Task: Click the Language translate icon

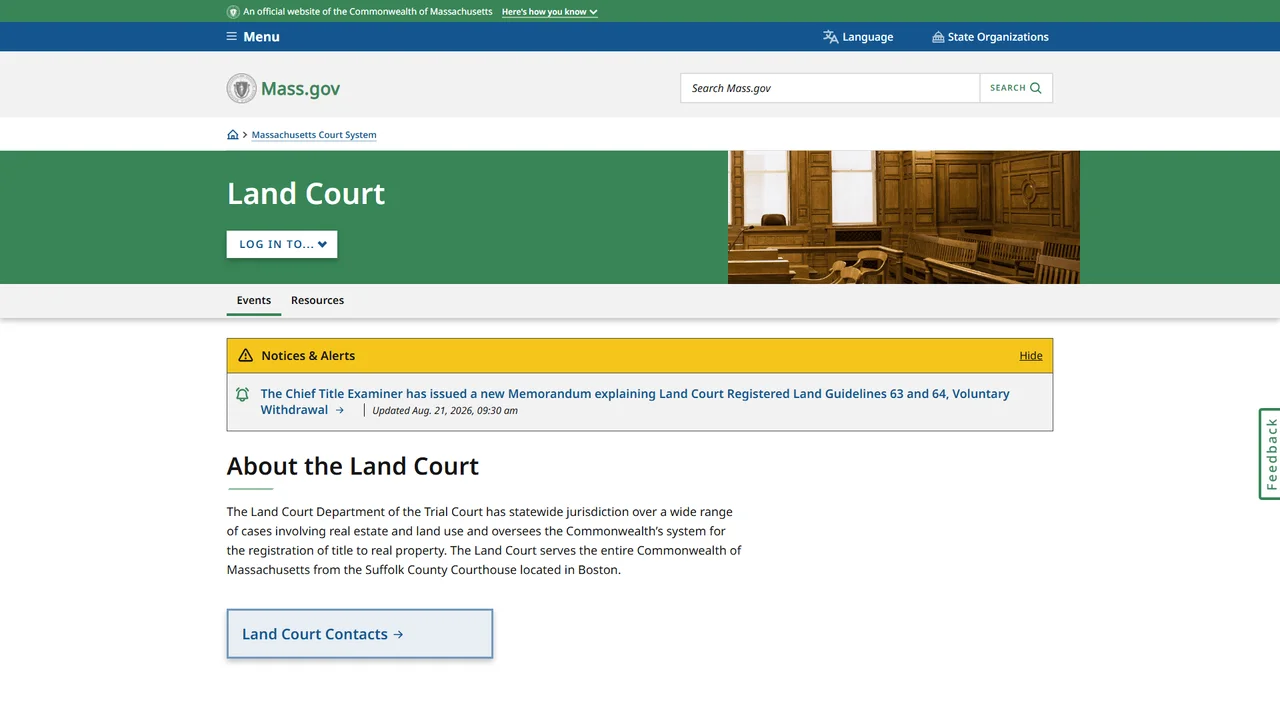Action: 831,37
